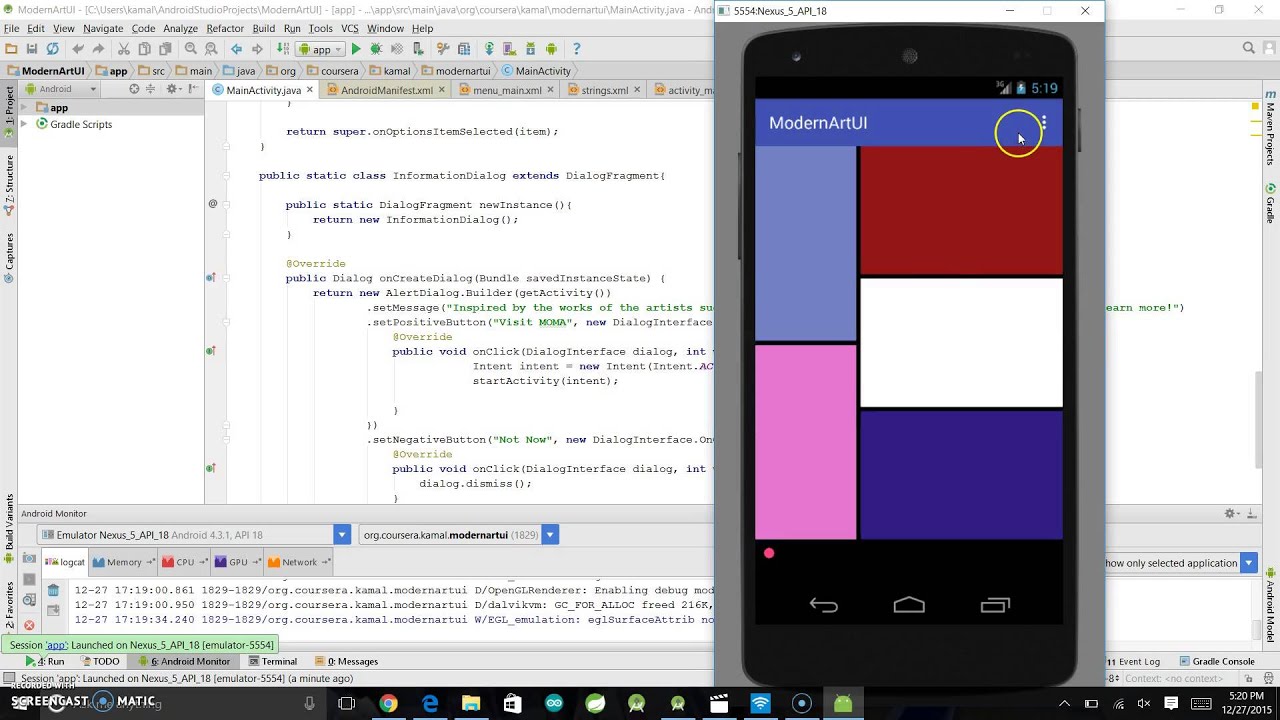Open the Android project view dropdown

point(60,89)
